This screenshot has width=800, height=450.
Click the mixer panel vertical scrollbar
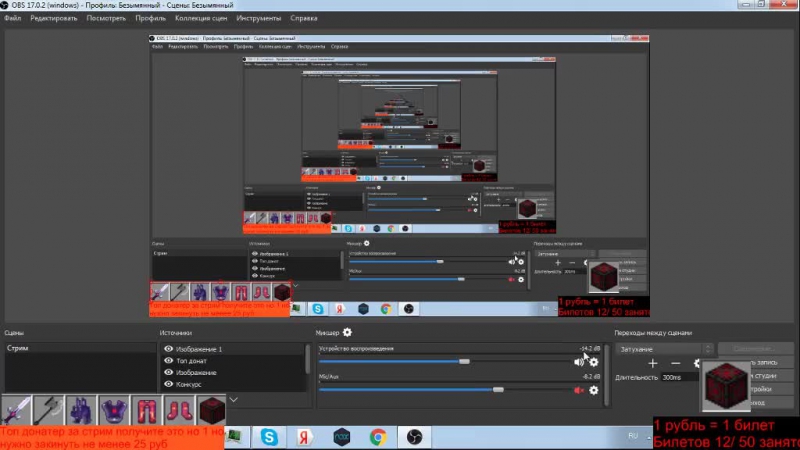click(607, 375)
